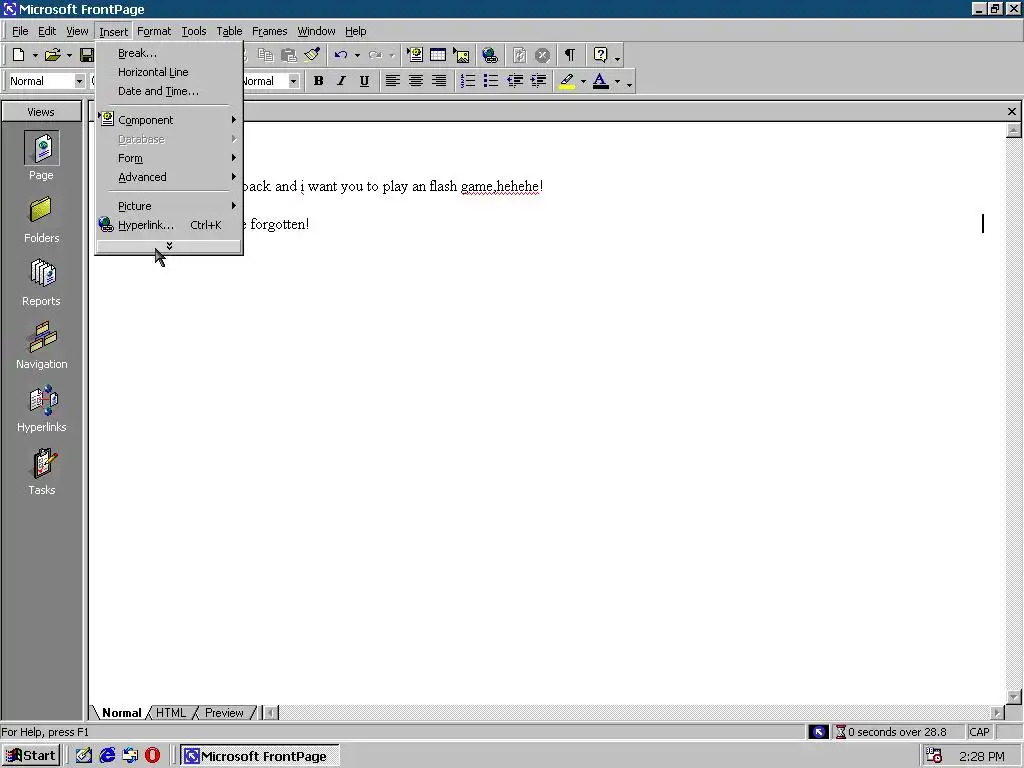Click the Insert Component toolbar icon
Viewport: 1024px width, 768px height.
point(415,56)
